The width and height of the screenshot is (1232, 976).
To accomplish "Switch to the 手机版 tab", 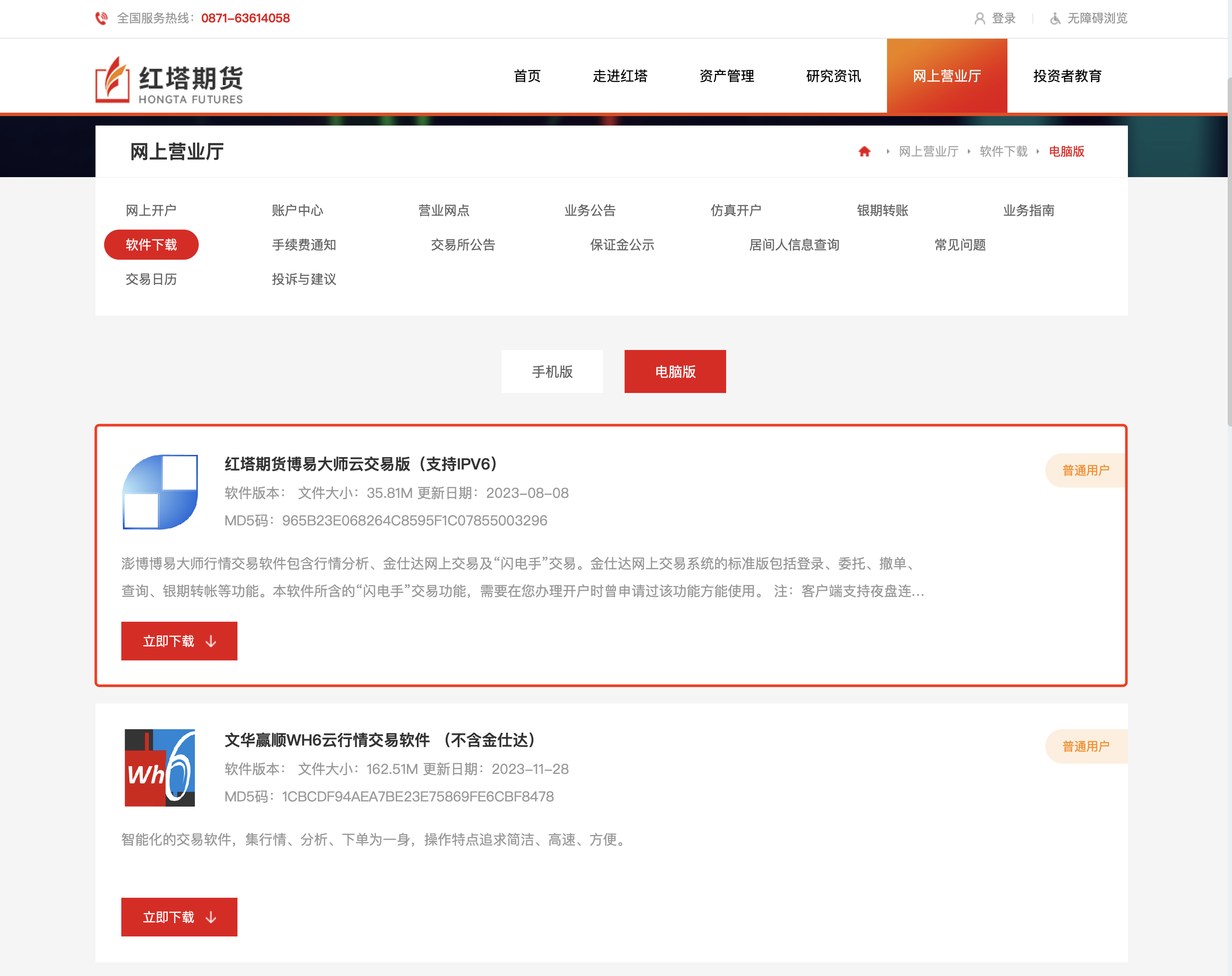I will tap(552, 372).
